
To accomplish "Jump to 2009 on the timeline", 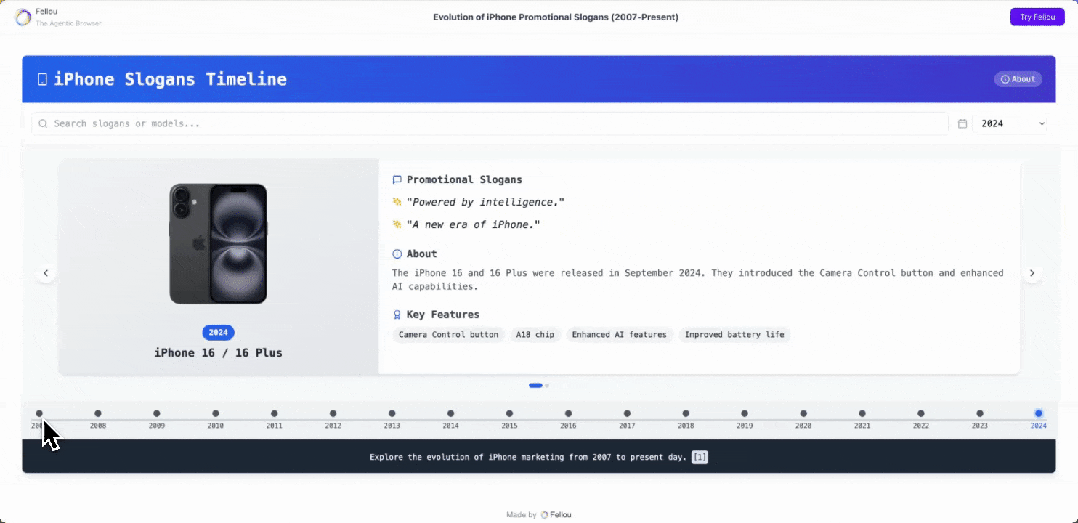I will tap(157, 414).
